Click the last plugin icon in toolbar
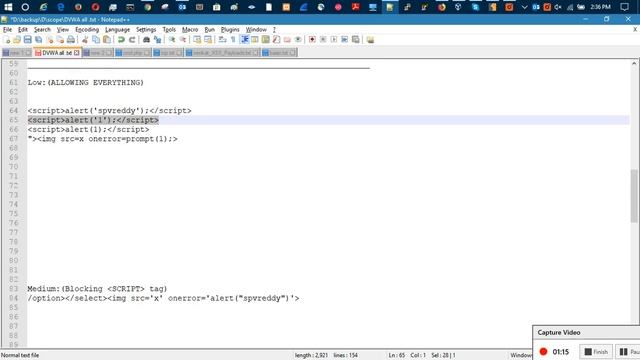This screenshot has height=360, width=640. 370,40
